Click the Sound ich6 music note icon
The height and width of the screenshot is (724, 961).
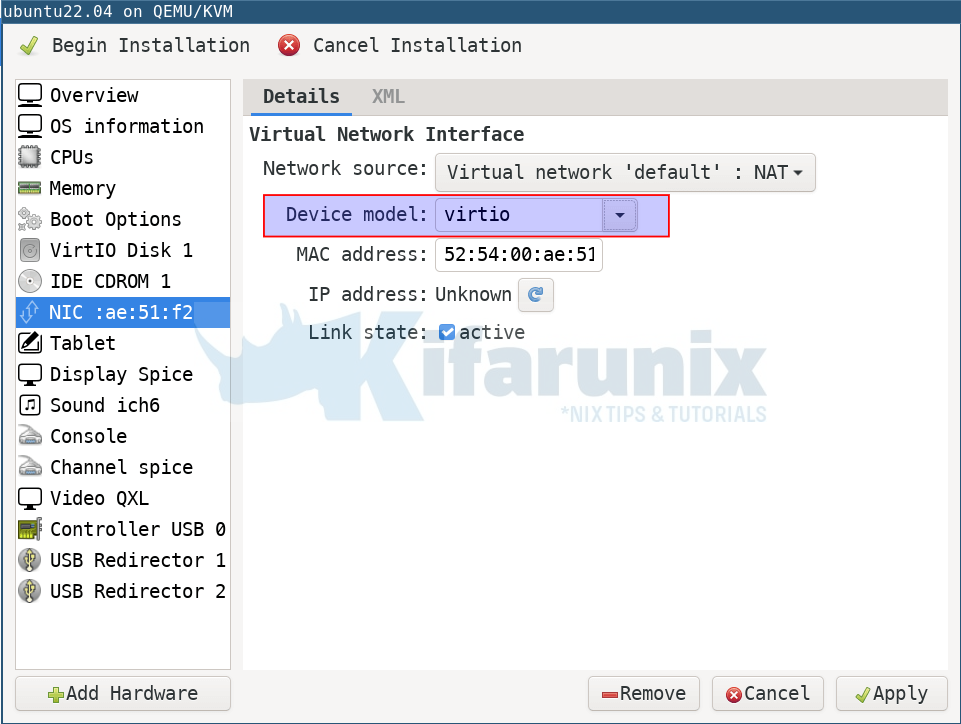30,405
